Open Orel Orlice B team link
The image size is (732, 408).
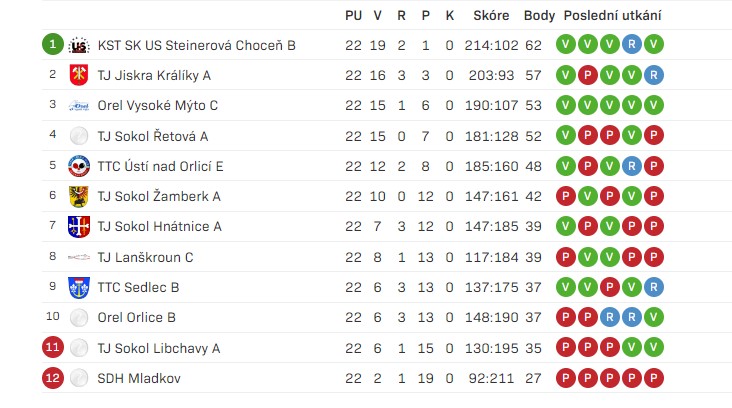point(137,317)
